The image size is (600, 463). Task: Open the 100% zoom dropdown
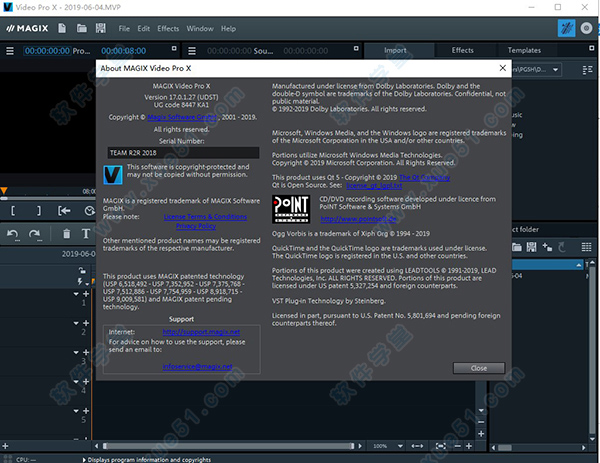400,446
